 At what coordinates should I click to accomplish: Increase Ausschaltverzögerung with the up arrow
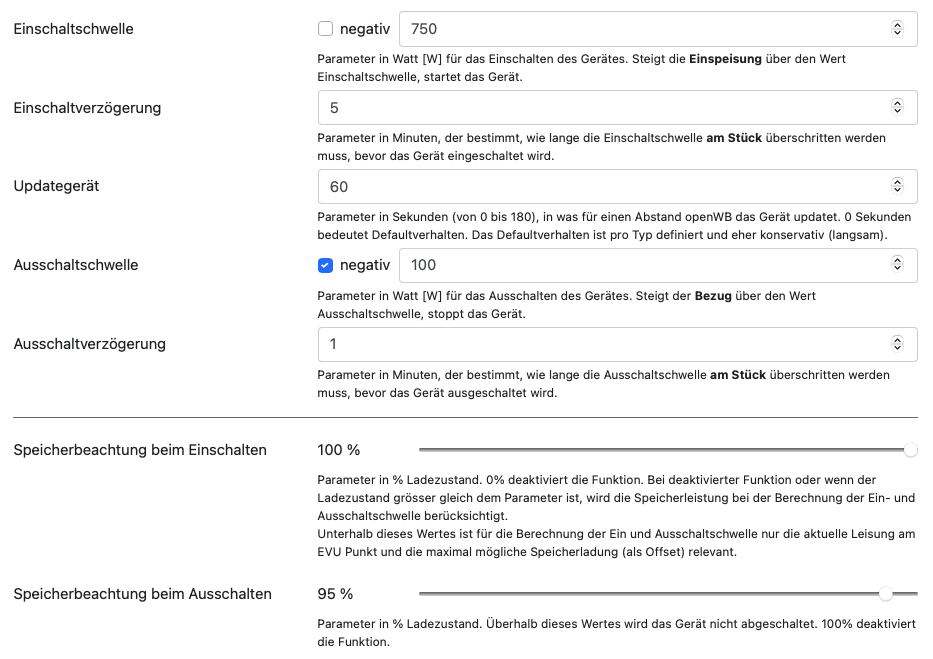click(897, 340)
